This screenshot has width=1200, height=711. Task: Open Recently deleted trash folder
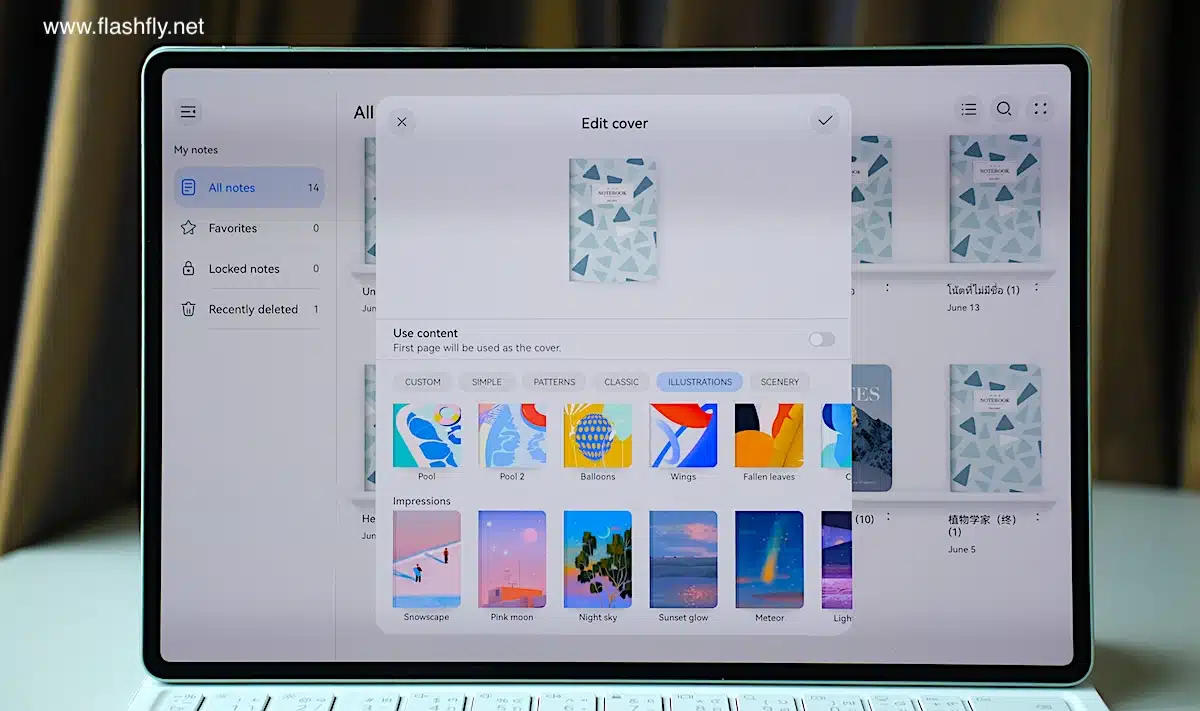[250, 309]
